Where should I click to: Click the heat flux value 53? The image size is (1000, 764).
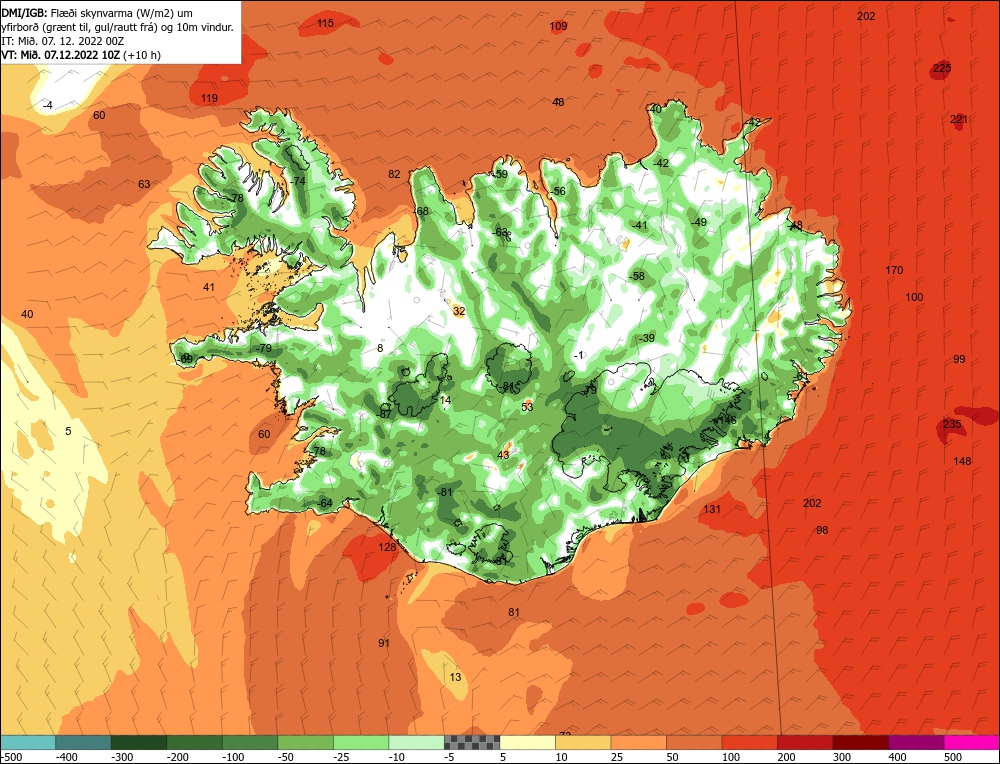[x=527, y=407]
